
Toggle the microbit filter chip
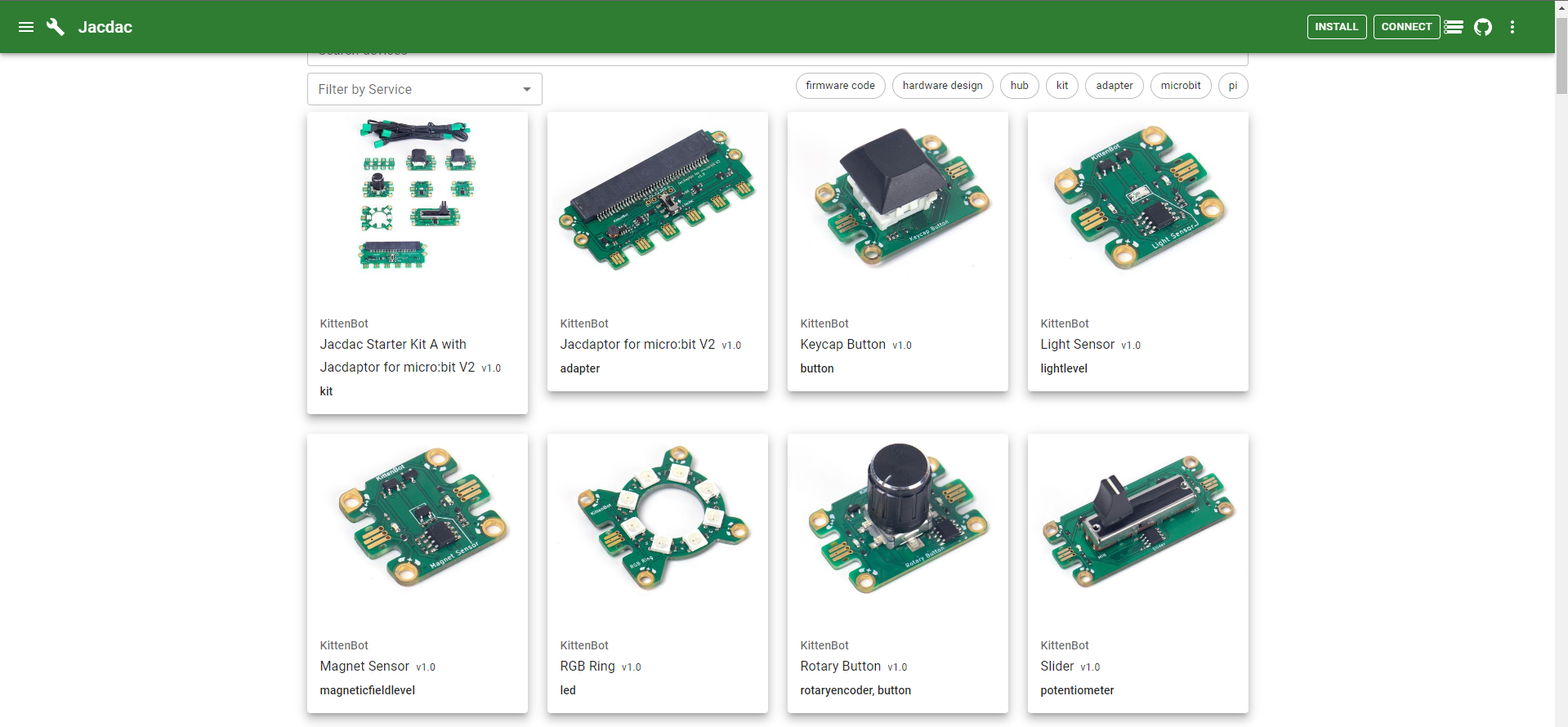[1180, 86]
